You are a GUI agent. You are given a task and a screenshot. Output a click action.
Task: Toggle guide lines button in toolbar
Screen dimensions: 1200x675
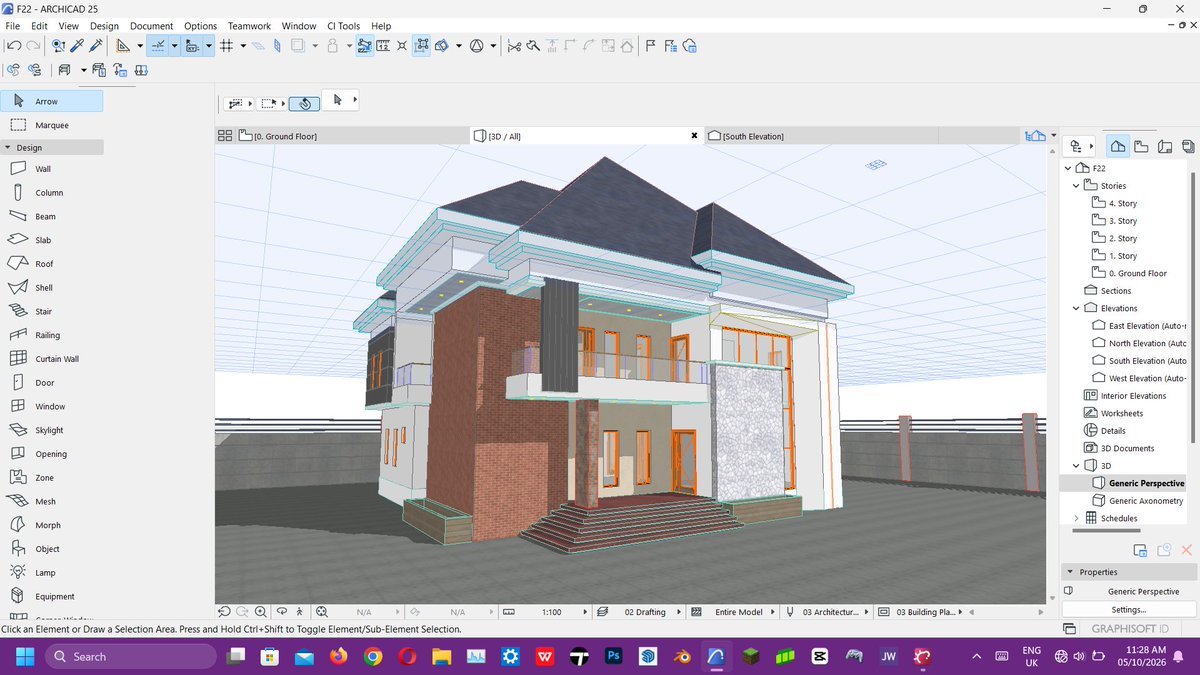157,45
